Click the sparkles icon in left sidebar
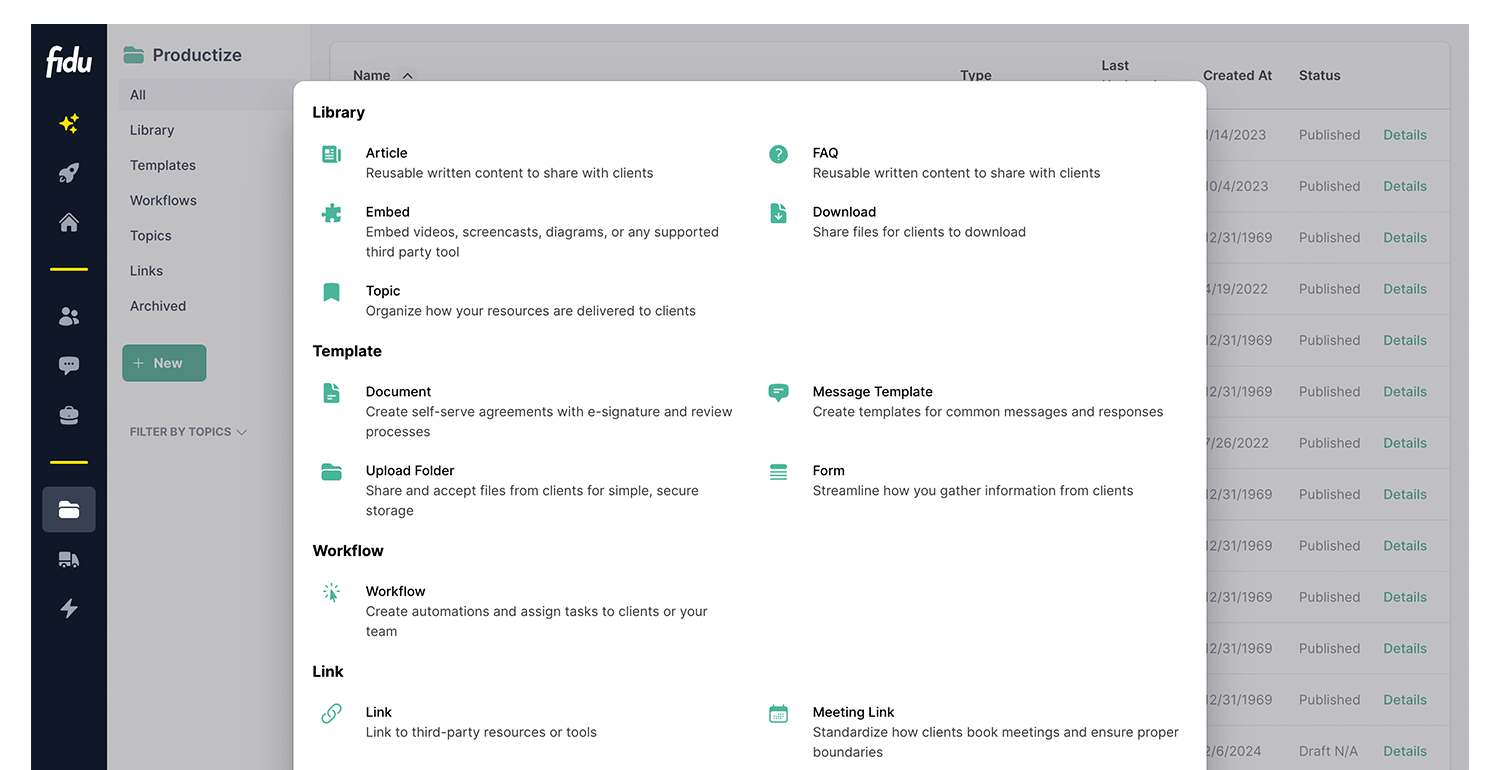1500x770 pixels. [69, 124]
